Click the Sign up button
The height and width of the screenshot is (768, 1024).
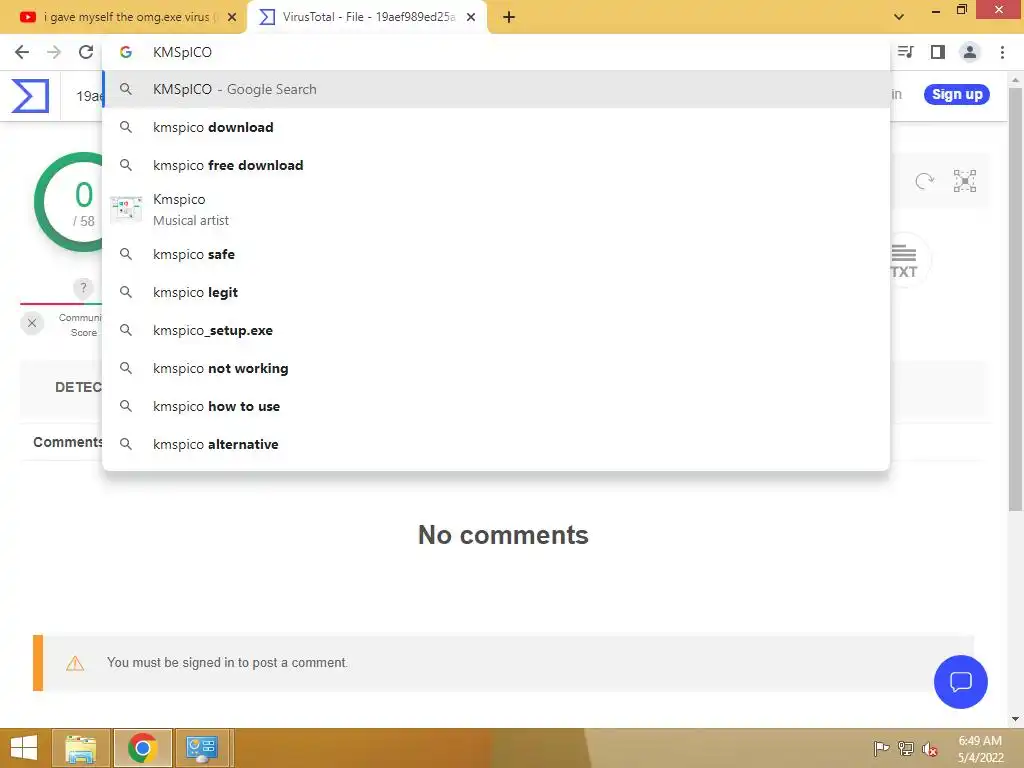tap(957, 94)
